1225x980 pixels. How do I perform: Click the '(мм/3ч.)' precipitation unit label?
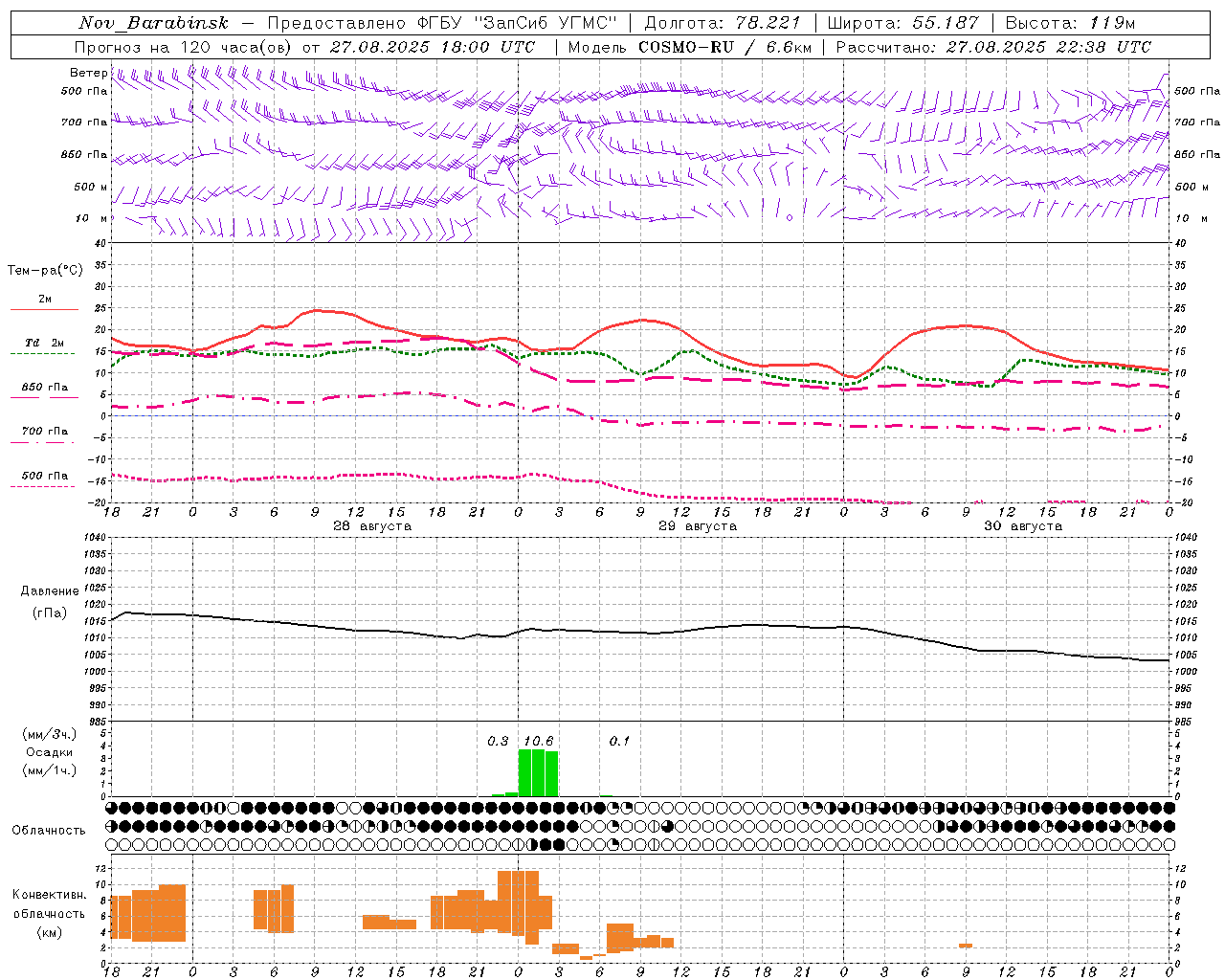point(50,734)
